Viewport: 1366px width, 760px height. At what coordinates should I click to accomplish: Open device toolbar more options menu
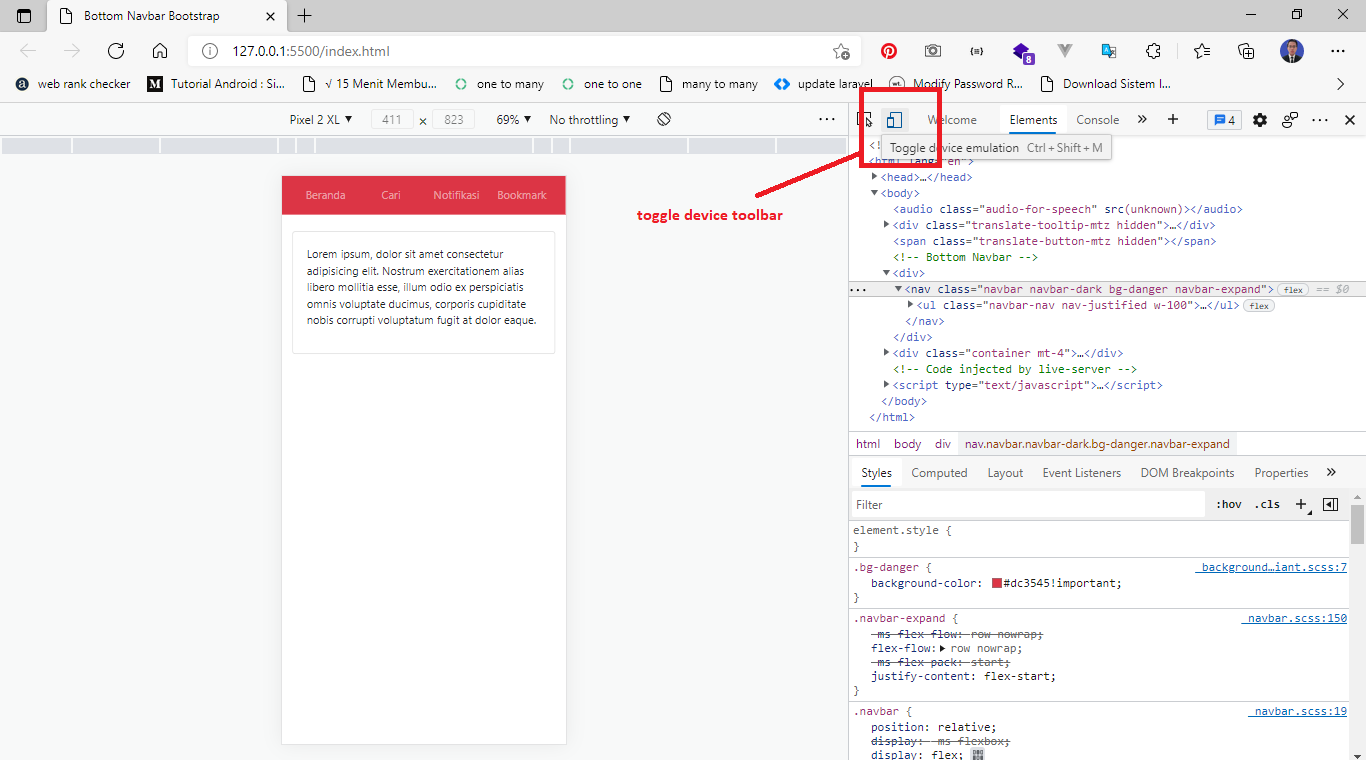[x=826, y=119]
